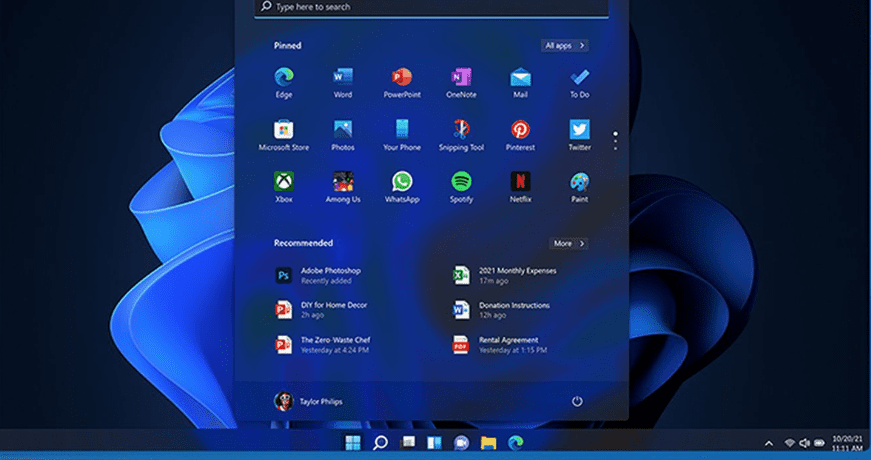Image resolution: width=871 pixels, height=460 pixels.
Task: Open The Zero-Waste Chef presentation
Action: click(322, 344)
